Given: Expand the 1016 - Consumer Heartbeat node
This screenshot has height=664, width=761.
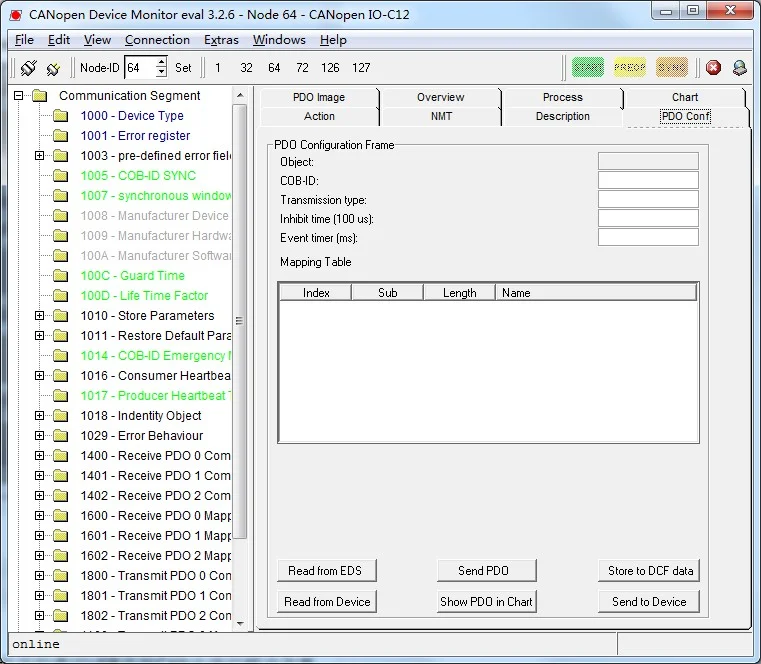Looking at the screenshot, I should point(39,375).
